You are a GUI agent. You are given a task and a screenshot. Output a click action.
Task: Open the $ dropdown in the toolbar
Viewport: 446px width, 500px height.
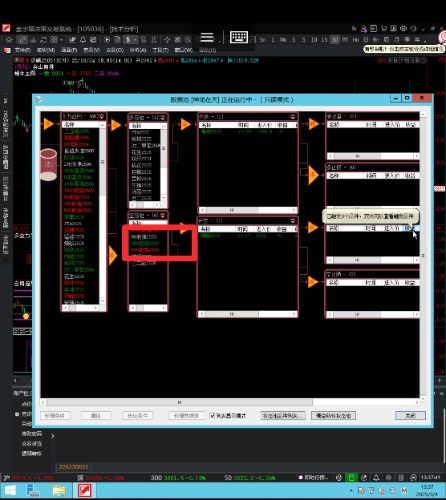click(x=135, y=40)
